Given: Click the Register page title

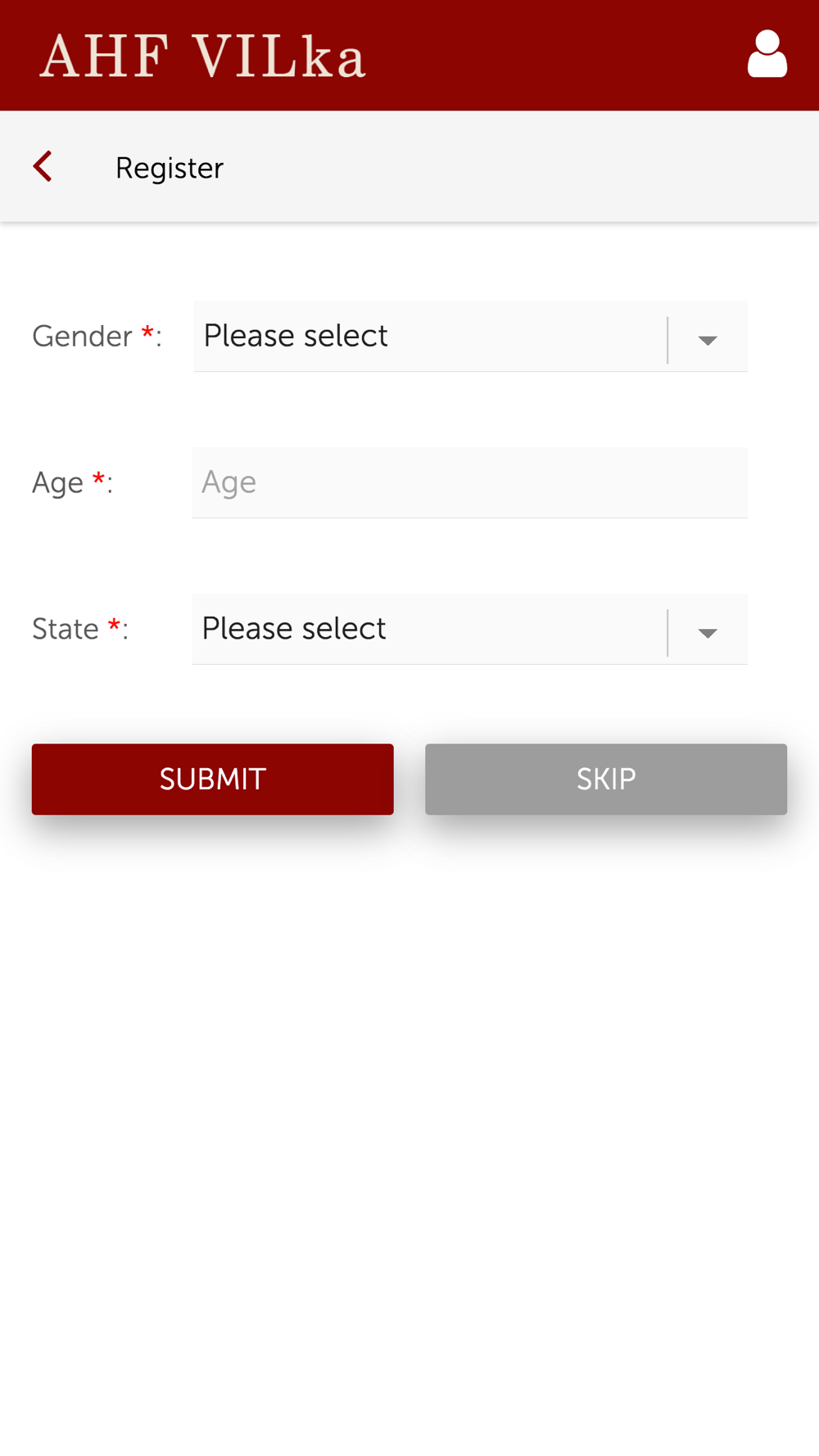Looking at the screenshot, I should coord(170,168).
